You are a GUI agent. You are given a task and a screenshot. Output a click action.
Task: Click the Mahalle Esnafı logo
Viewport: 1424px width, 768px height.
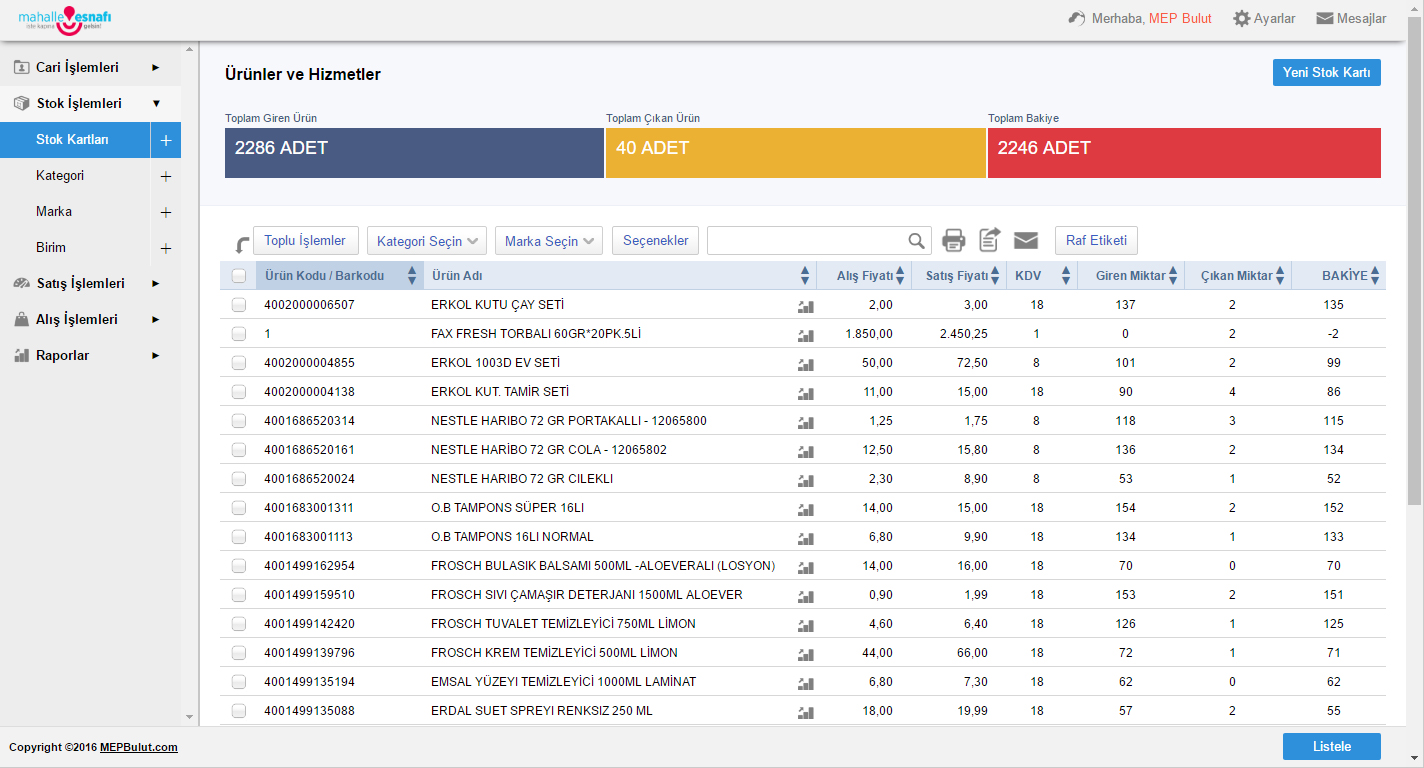click(64, 19)
